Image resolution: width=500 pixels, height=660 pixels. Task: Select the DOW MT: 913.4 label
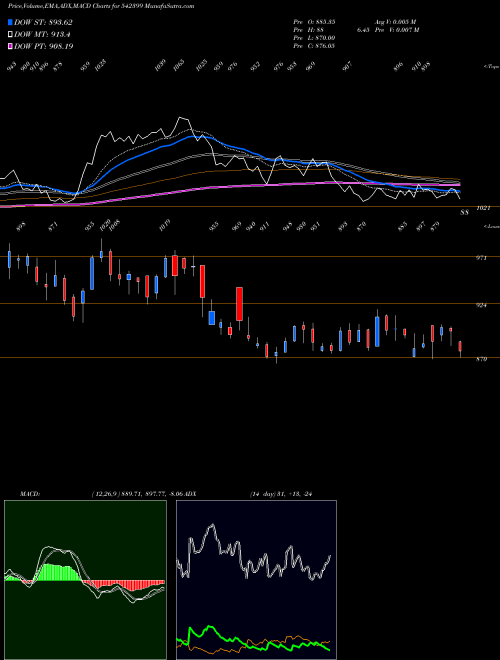click(42, 35)
